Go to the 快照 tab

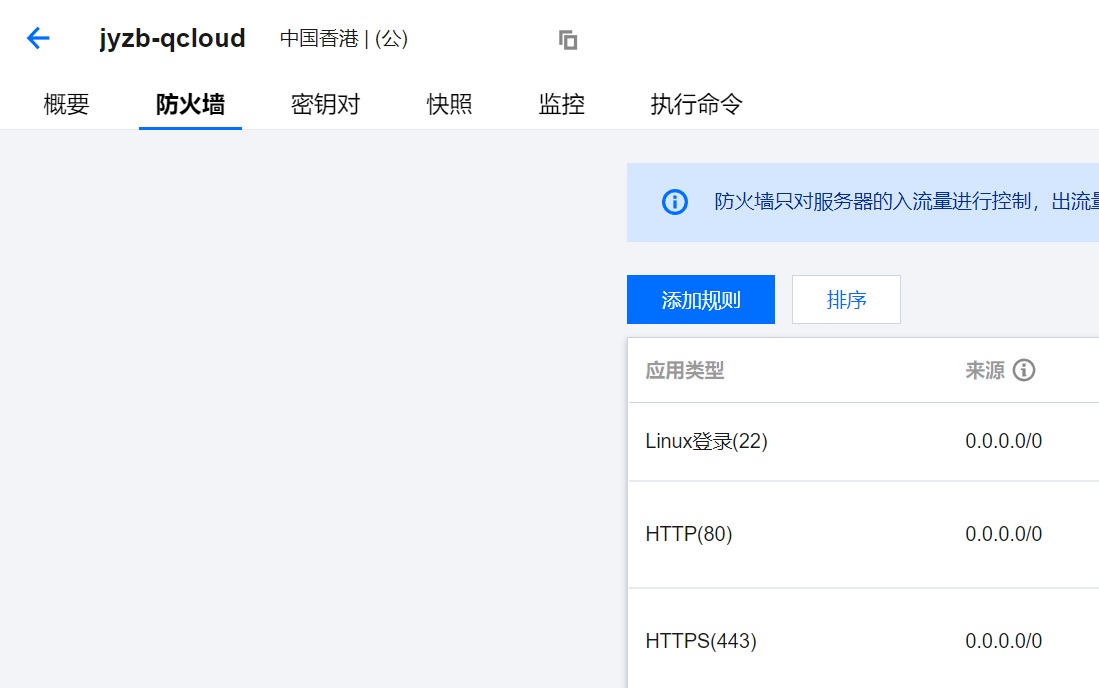[x=449, y=104]
